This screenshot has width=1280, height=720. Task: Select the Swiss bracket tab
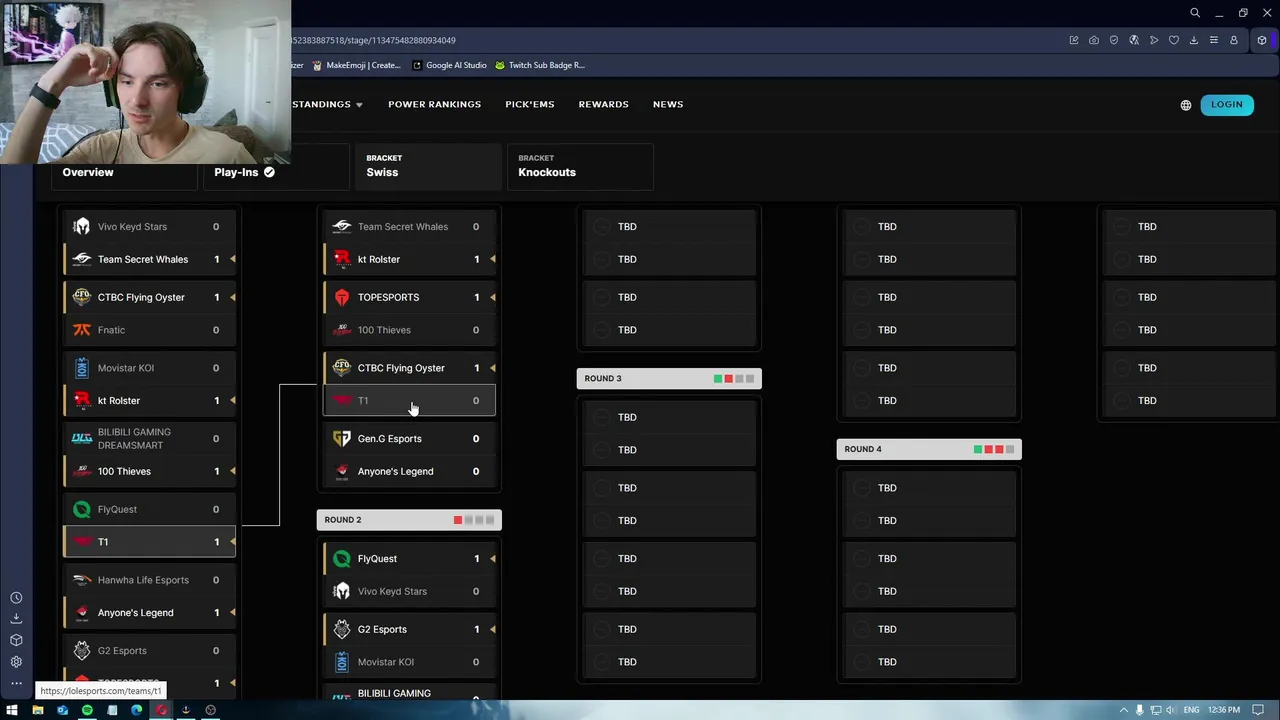[428, 166]
